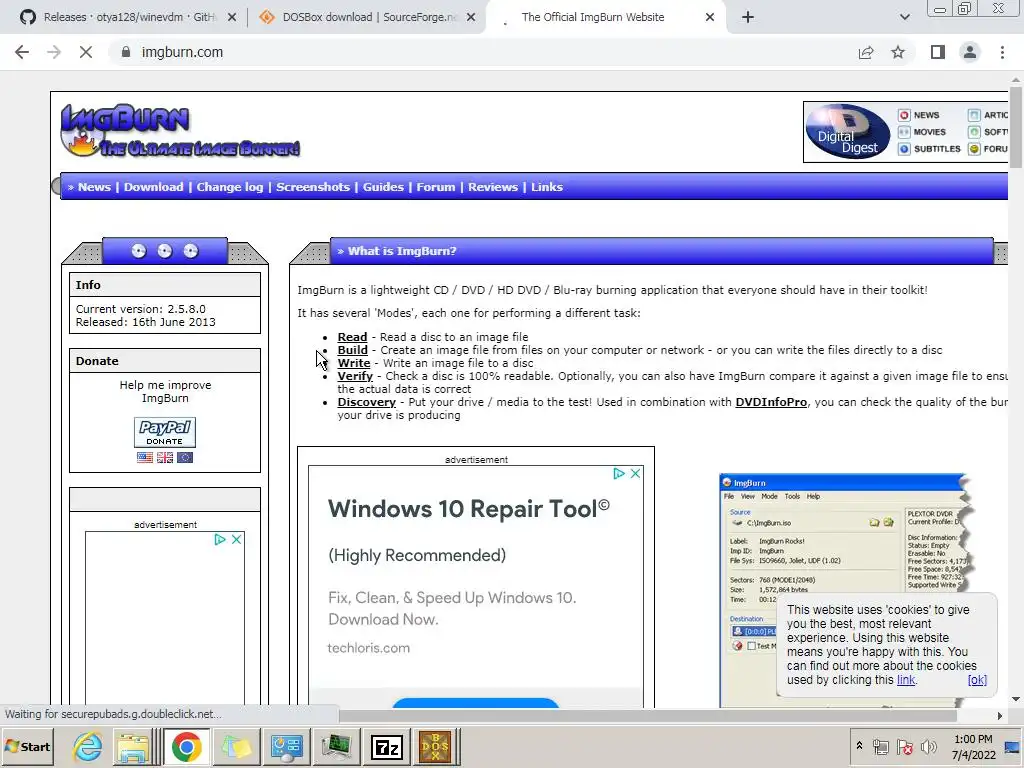
Task: Open the News navigation link
Action: click(x=94, y=187)
